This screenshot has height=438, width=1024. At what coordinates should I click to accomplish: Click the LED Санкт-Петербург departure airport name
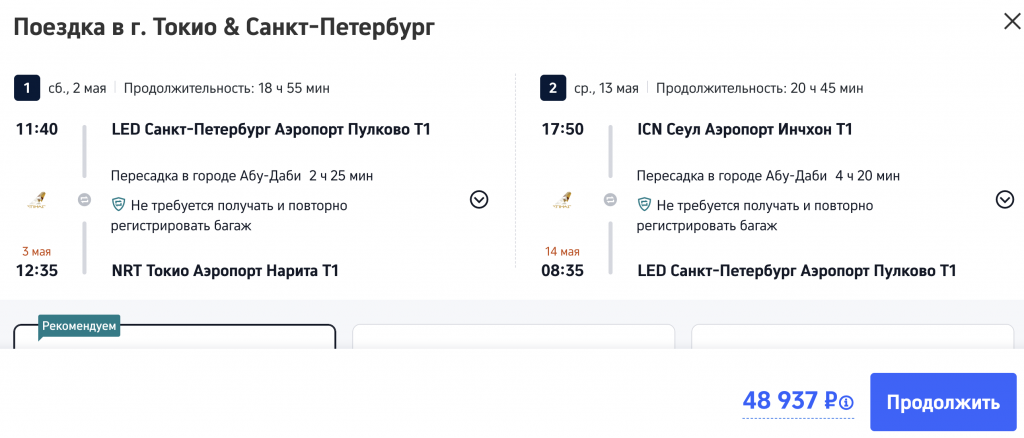(x=271, y=129)
